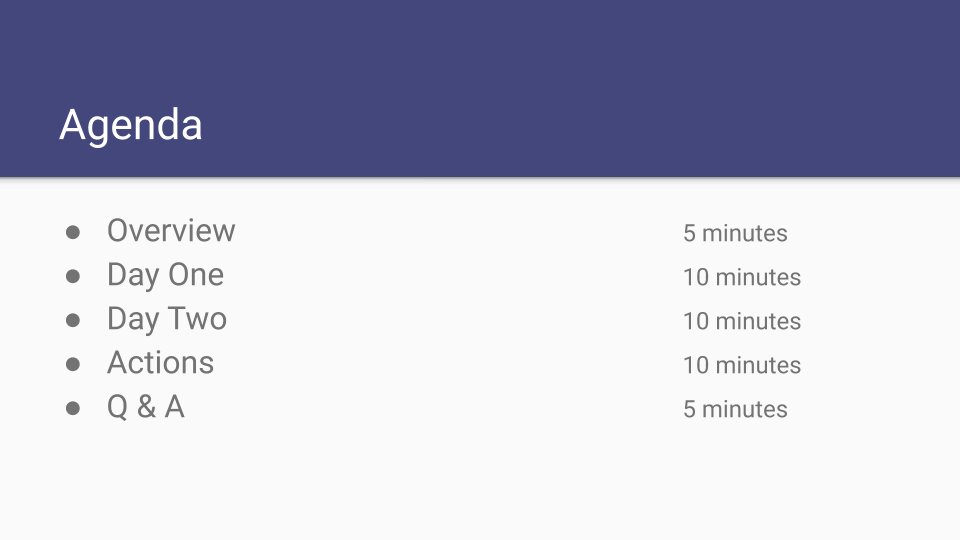Viewport: 960px width, 540px height.
Task: Click the Q & A agenda item
Action: (146, 407)
